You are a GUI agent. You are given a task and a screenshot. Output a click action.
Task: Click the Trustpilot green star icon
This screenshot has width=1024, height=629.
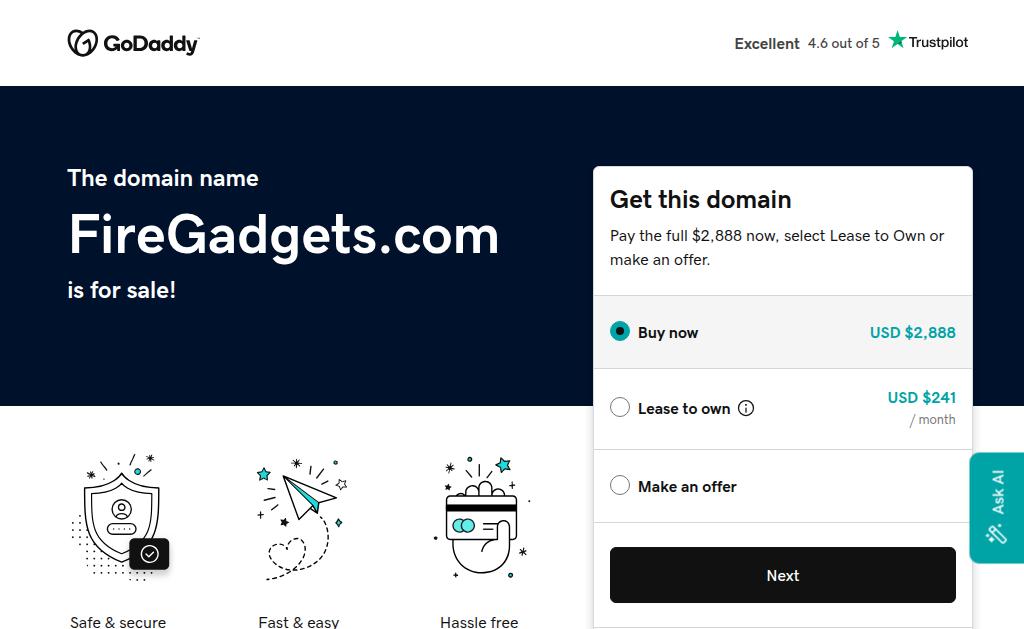(x=897, y=40)
